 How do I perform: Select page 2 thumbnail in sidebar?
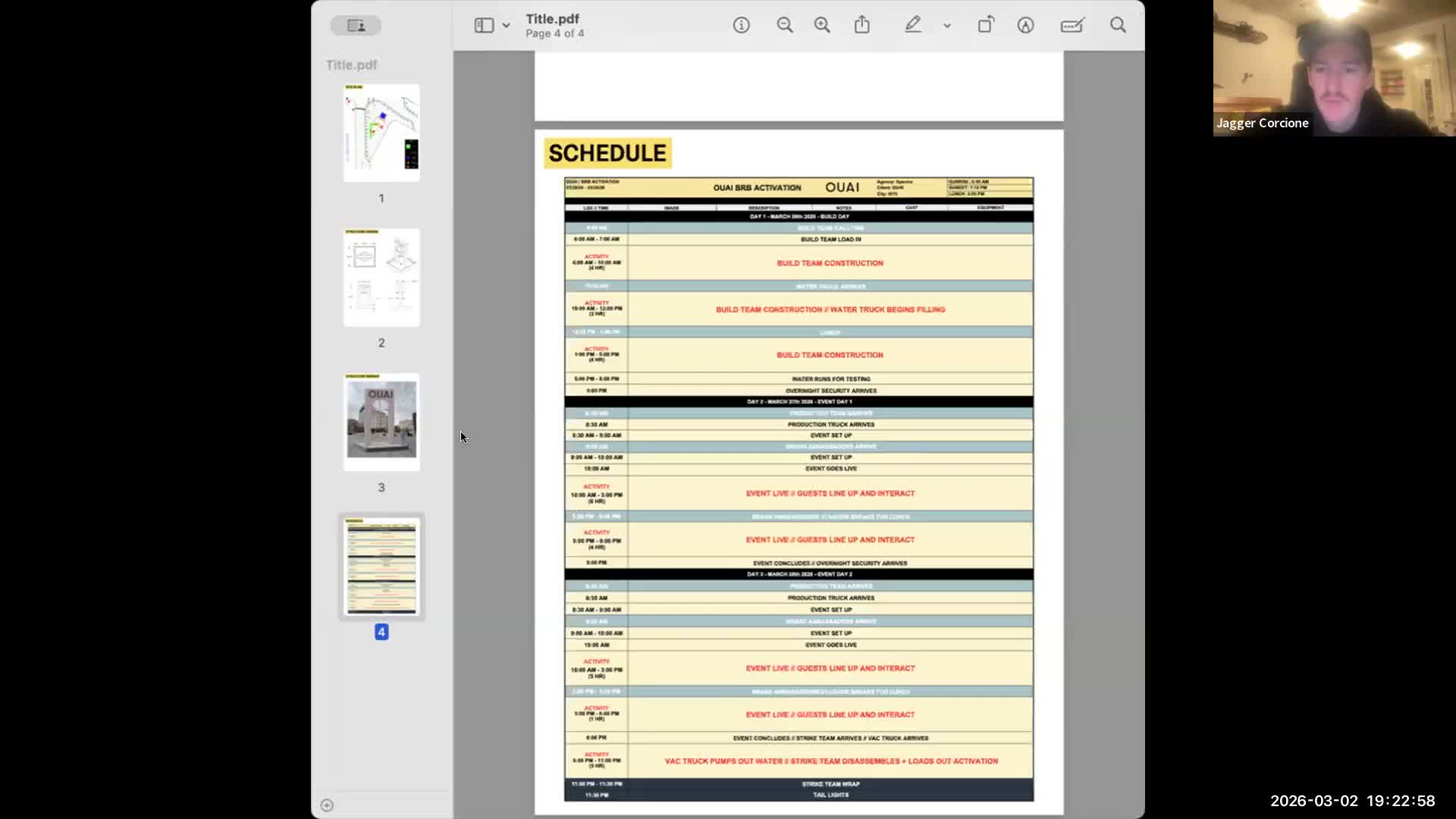pos(381,278)
